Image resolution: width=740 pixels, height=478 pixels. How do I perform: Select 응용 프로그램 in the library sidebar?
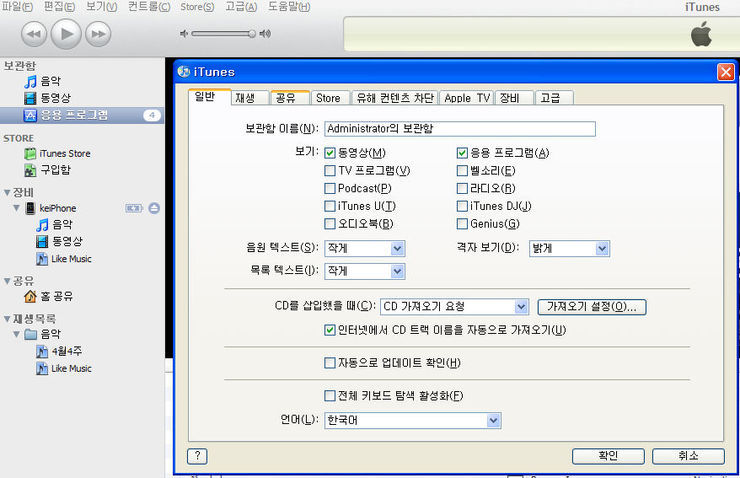pyautogui.click(x=82, y=115)
